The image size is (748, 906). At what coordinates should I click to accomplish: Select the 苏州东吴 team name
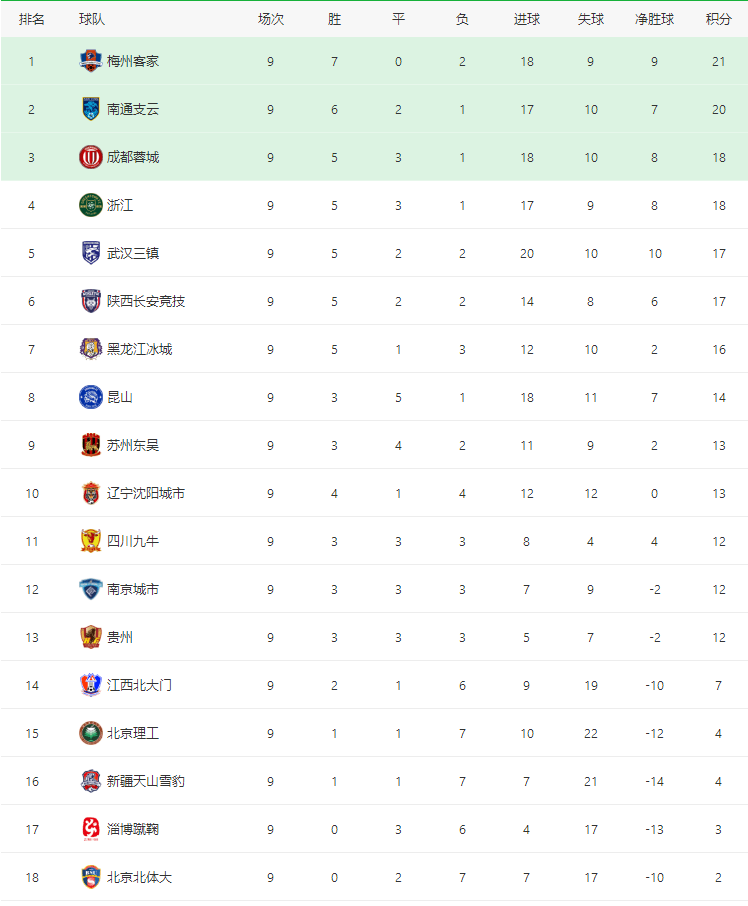[x=133, y=445]
